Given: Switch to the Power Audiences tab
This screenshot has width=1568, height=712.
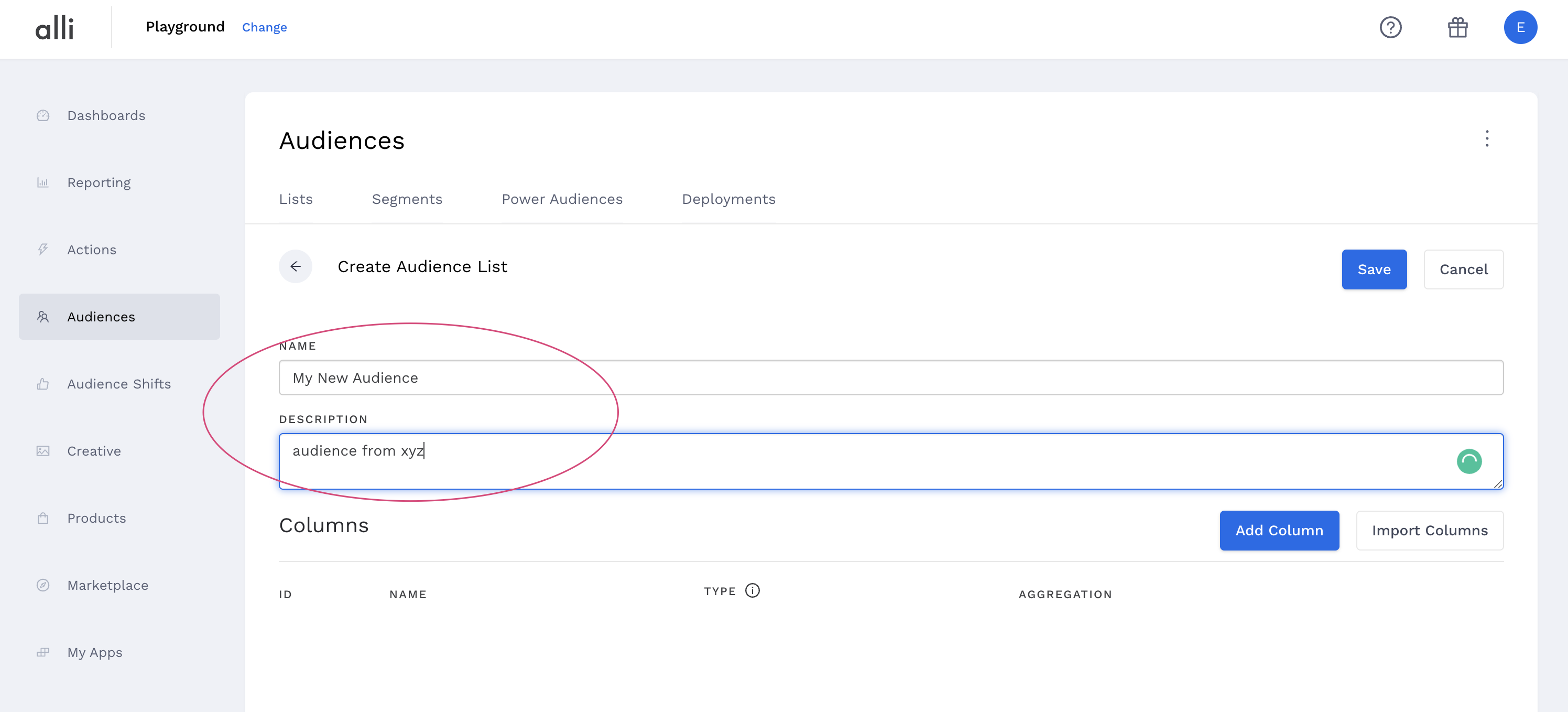Looking at the screenshot, I should [562, 199].
